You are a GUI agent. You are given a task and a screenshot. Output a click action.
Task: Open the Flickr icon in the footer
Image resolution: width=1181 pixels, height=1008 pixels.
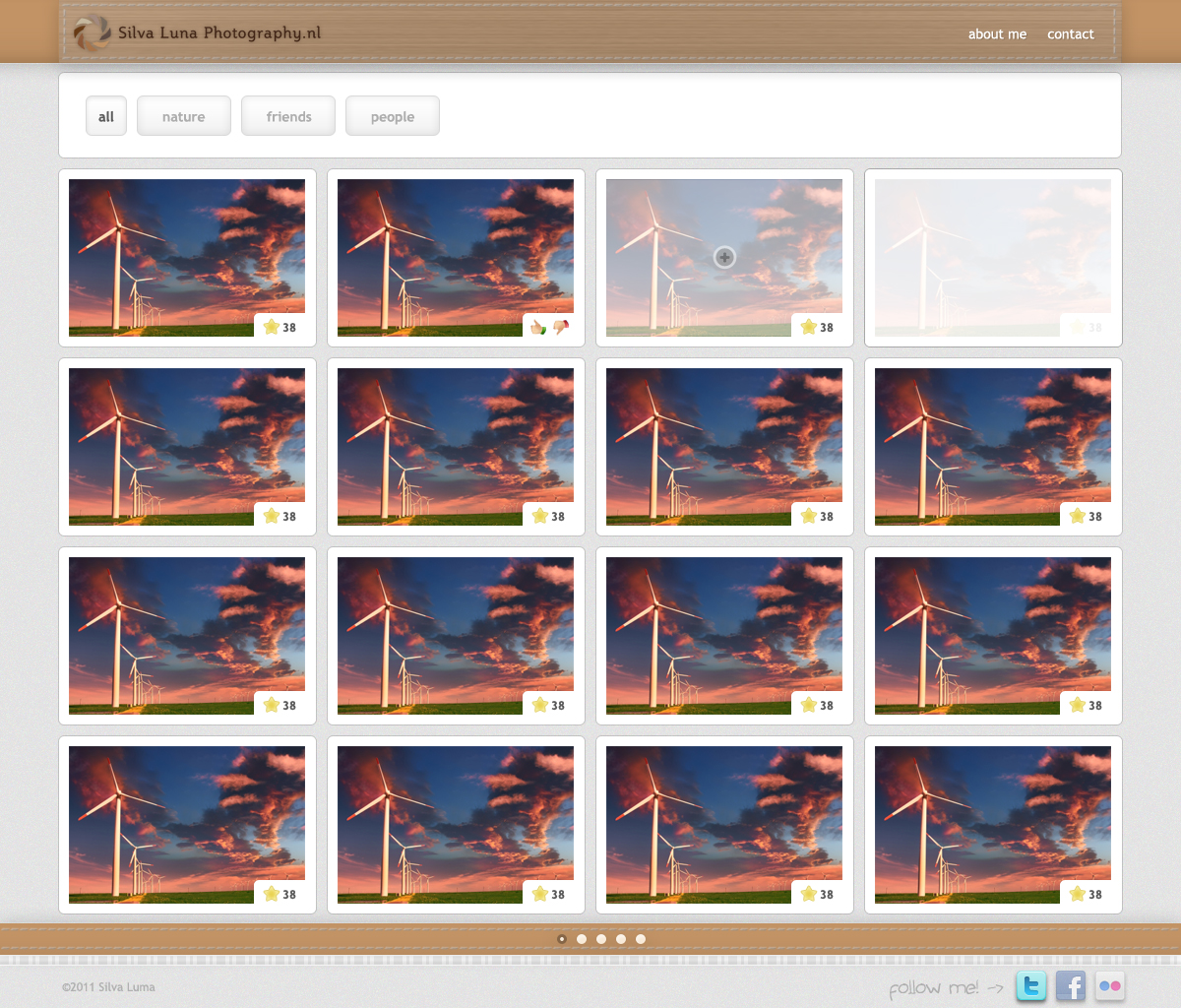tap(1110, 985)
